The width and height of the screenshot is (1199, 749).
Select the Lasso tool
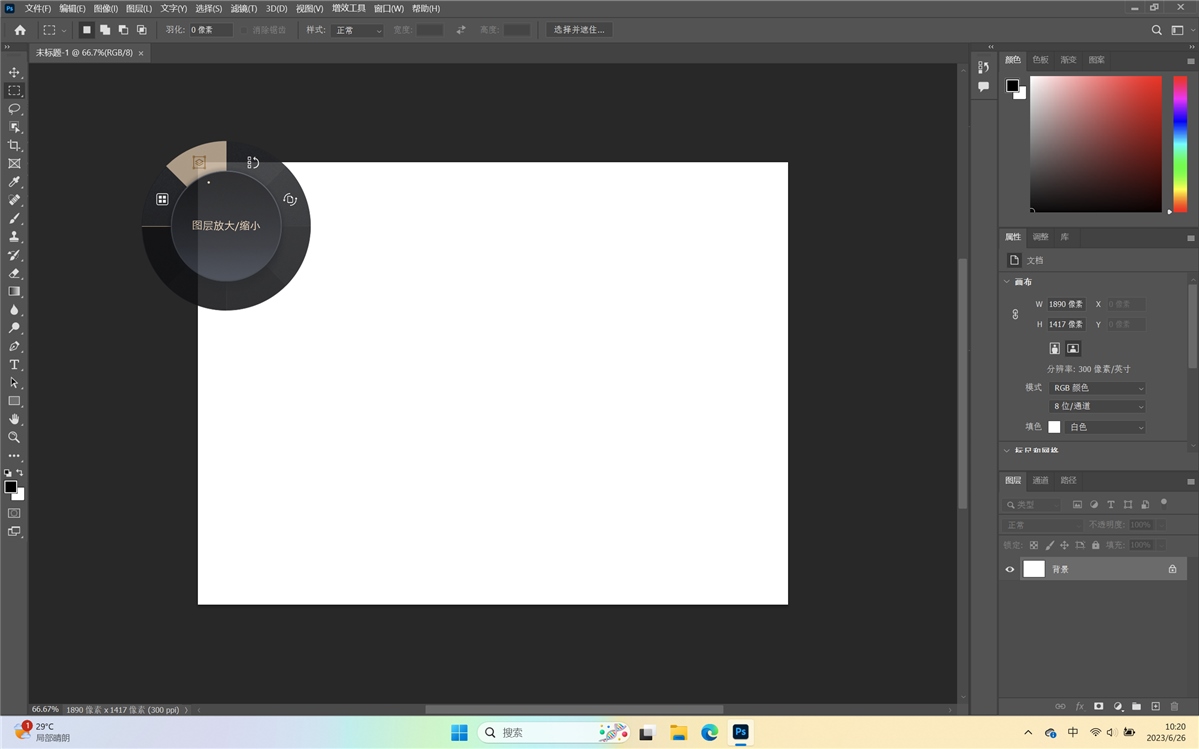coord(14,109)
